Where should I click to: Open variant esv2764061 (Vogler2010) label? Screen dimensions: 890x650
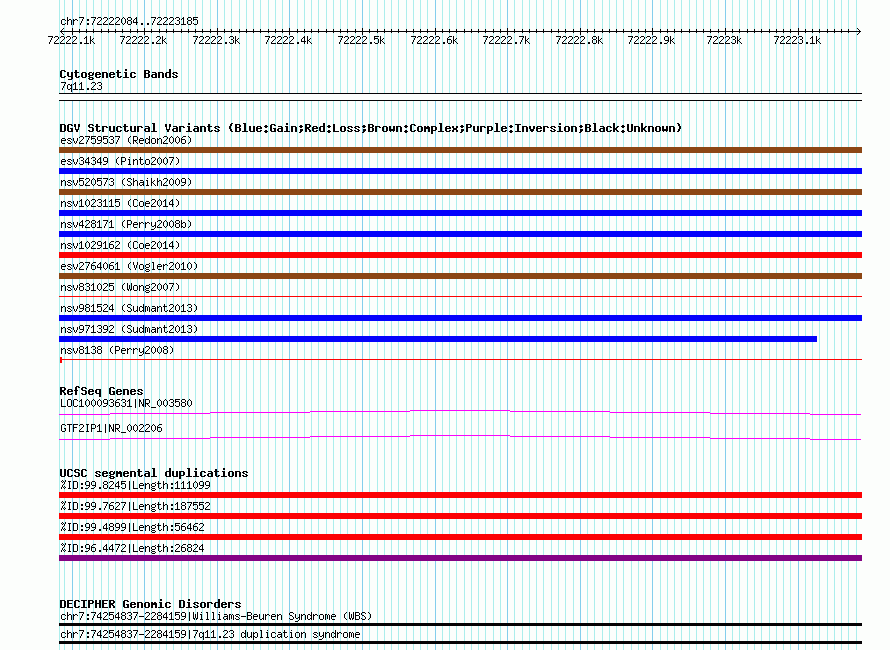(x=129, y=266)
